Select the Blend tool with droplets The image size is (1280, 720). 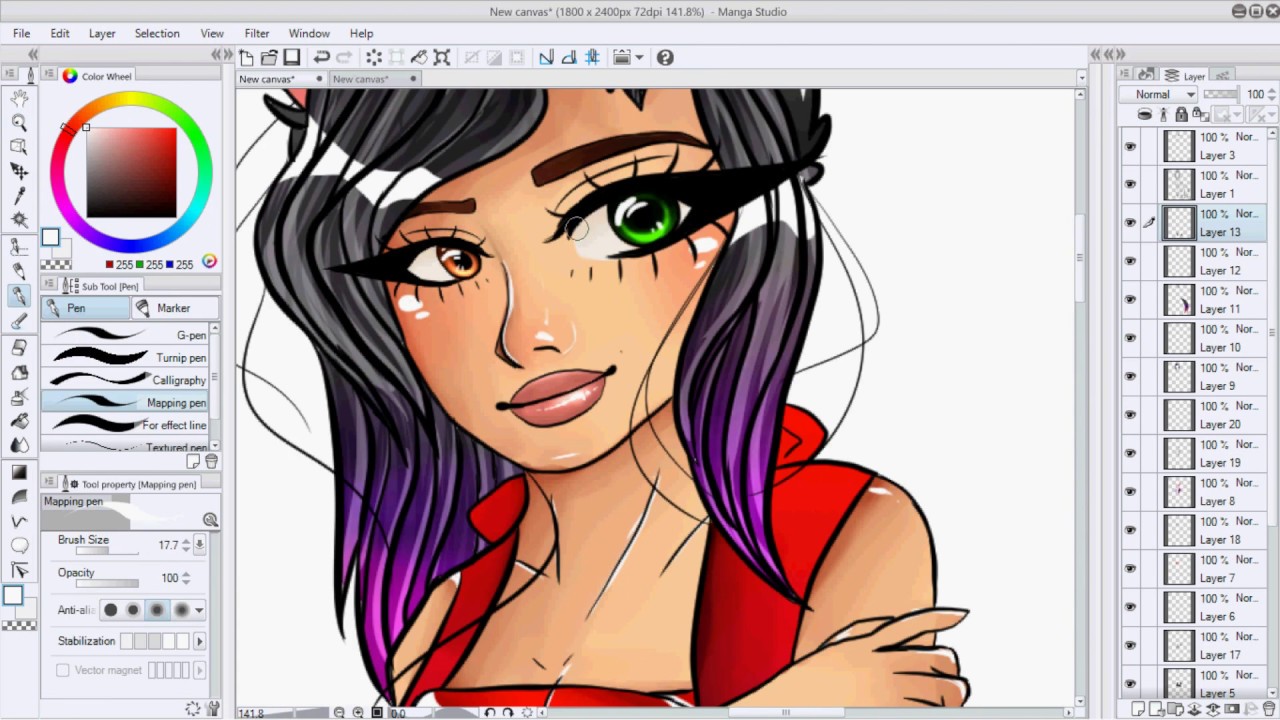(x=19, y=447)
